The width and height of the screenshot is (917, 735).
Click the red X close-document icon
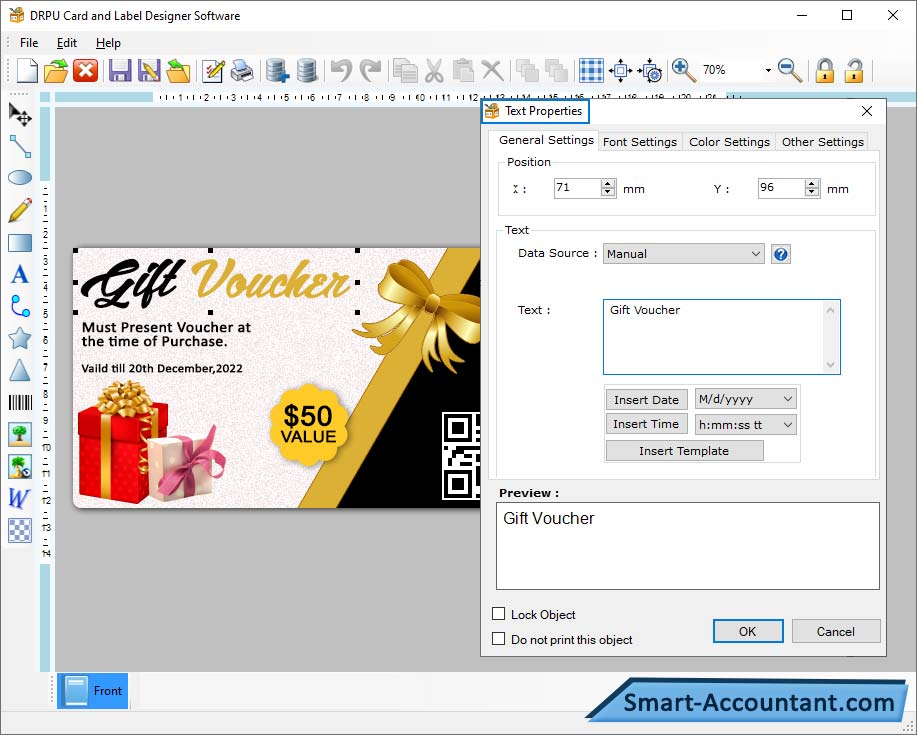85,71
